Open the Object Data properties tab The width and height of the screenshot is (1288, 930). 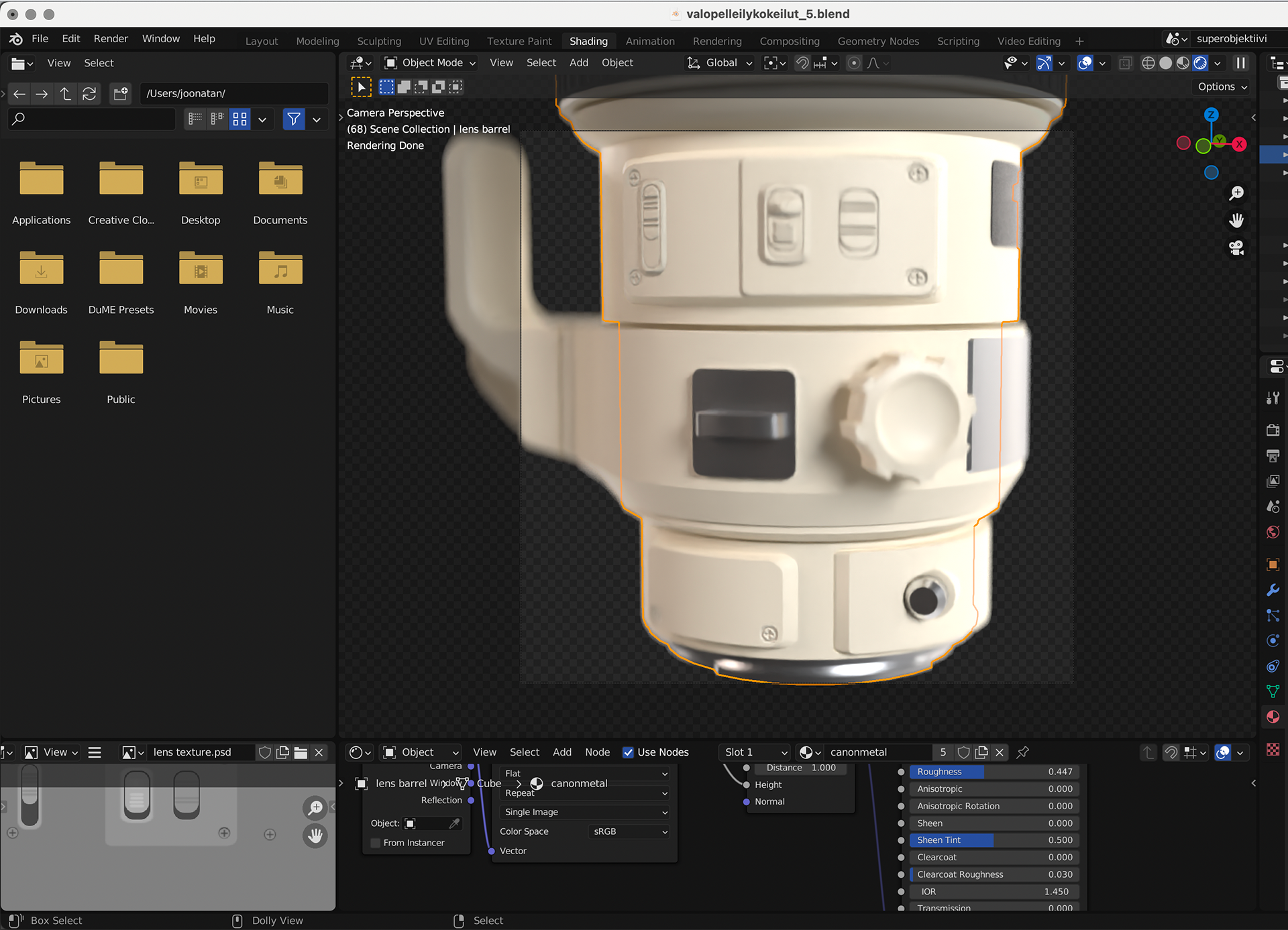[1273, 691]
